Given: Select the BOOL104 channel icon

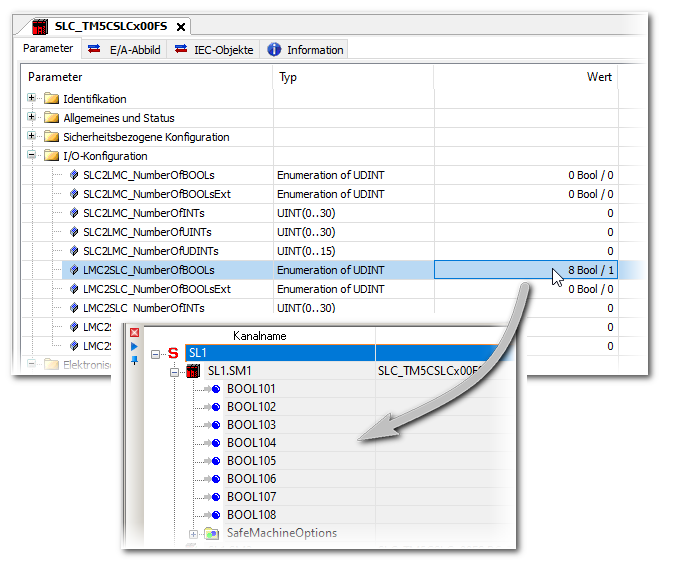Looking at the screenshot, I should tap(215, 443).
